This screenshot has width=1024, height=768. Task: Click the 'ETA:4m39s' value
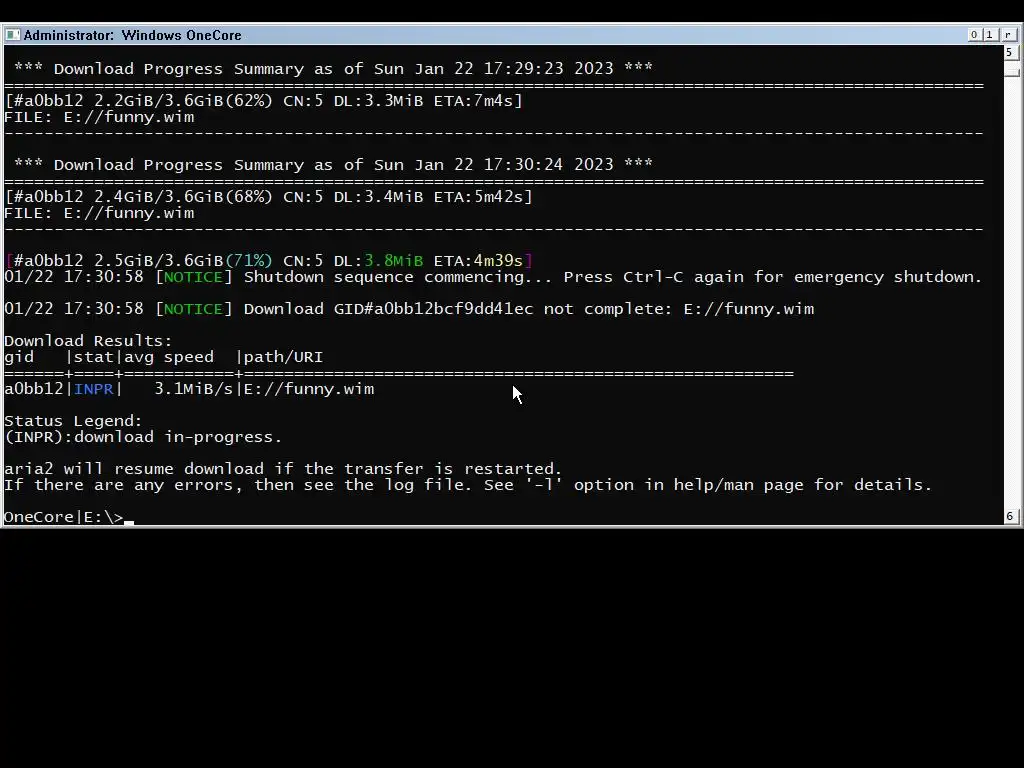pyautogui.click(x=478, y=261)
